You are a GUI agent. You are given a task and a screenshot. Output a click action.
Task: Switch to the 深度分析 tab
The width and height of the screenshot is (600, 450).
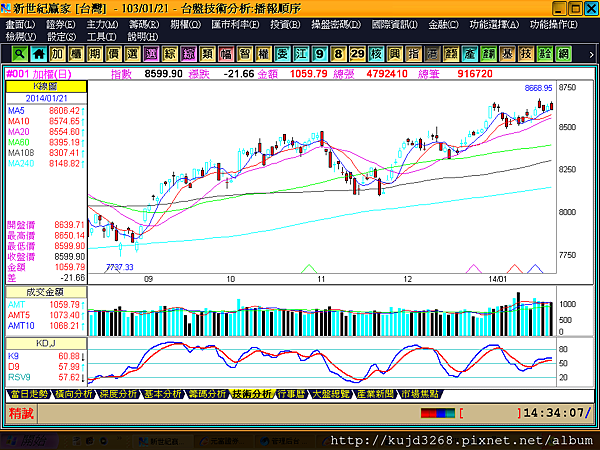[118, 394]
